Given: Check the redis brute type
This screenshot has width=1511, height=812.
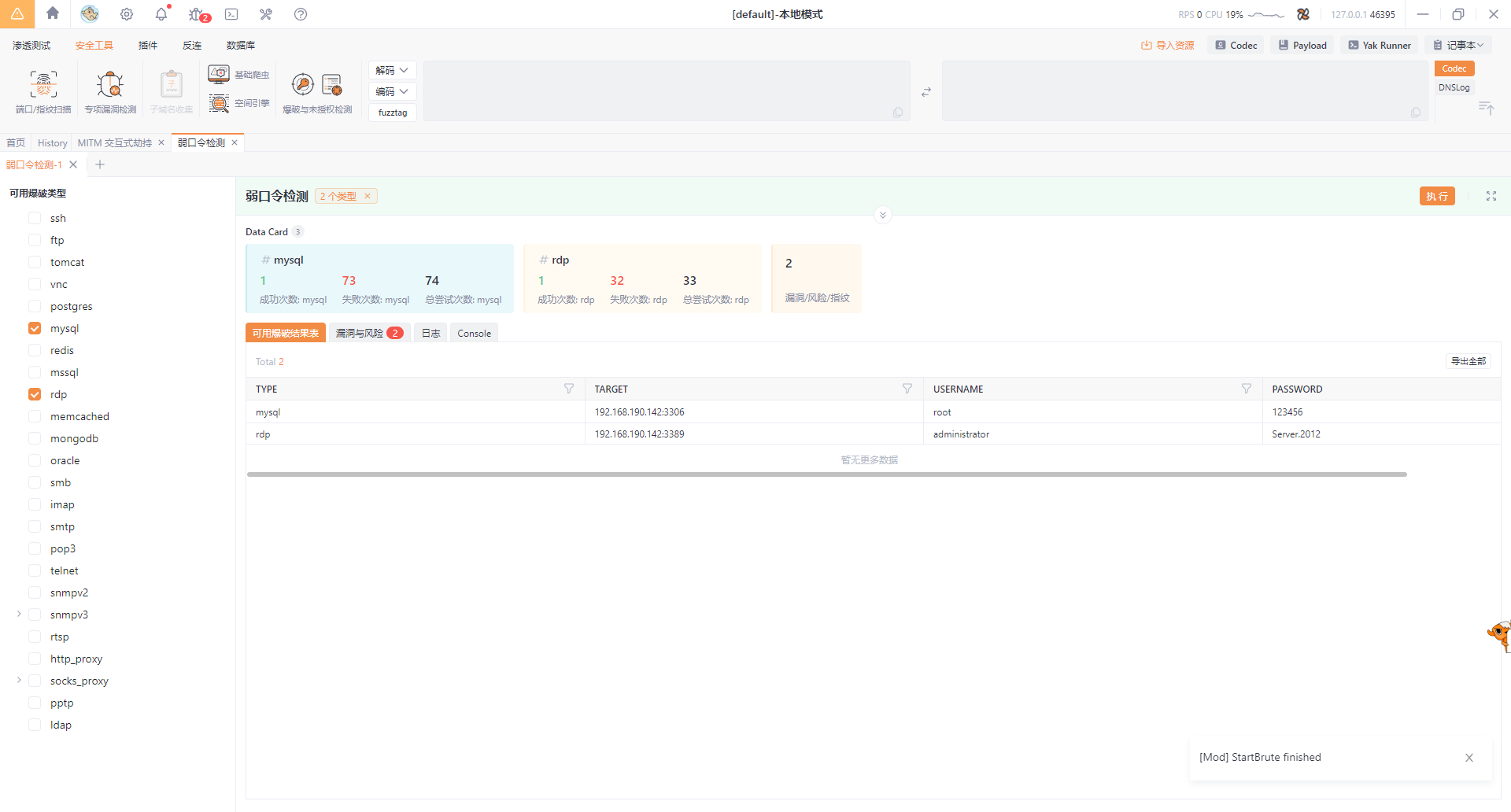Looking at the screenshot, I should click(35, 350).
